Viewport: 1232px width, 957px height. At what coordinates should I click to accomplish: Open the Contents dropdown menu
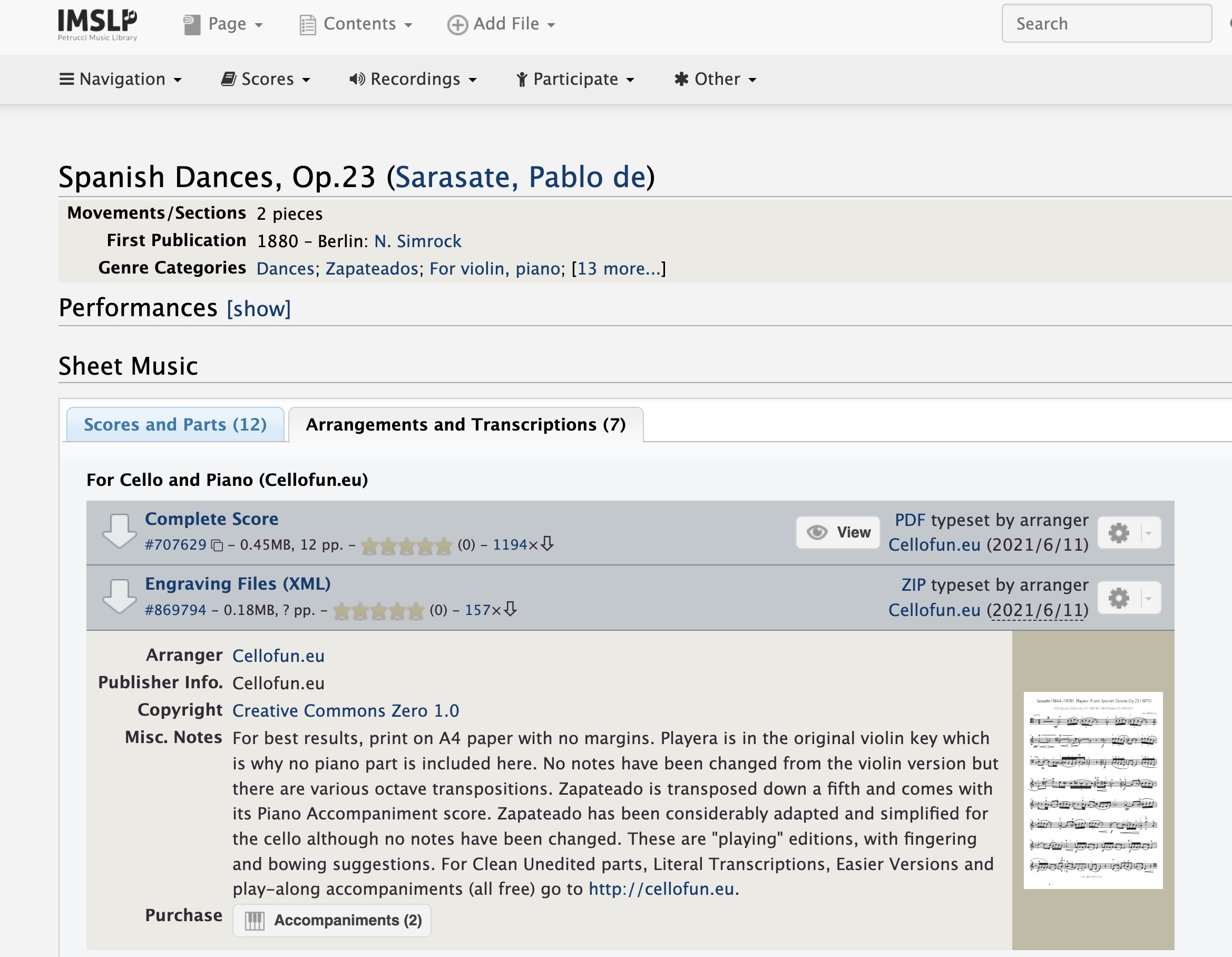[356, 24]
